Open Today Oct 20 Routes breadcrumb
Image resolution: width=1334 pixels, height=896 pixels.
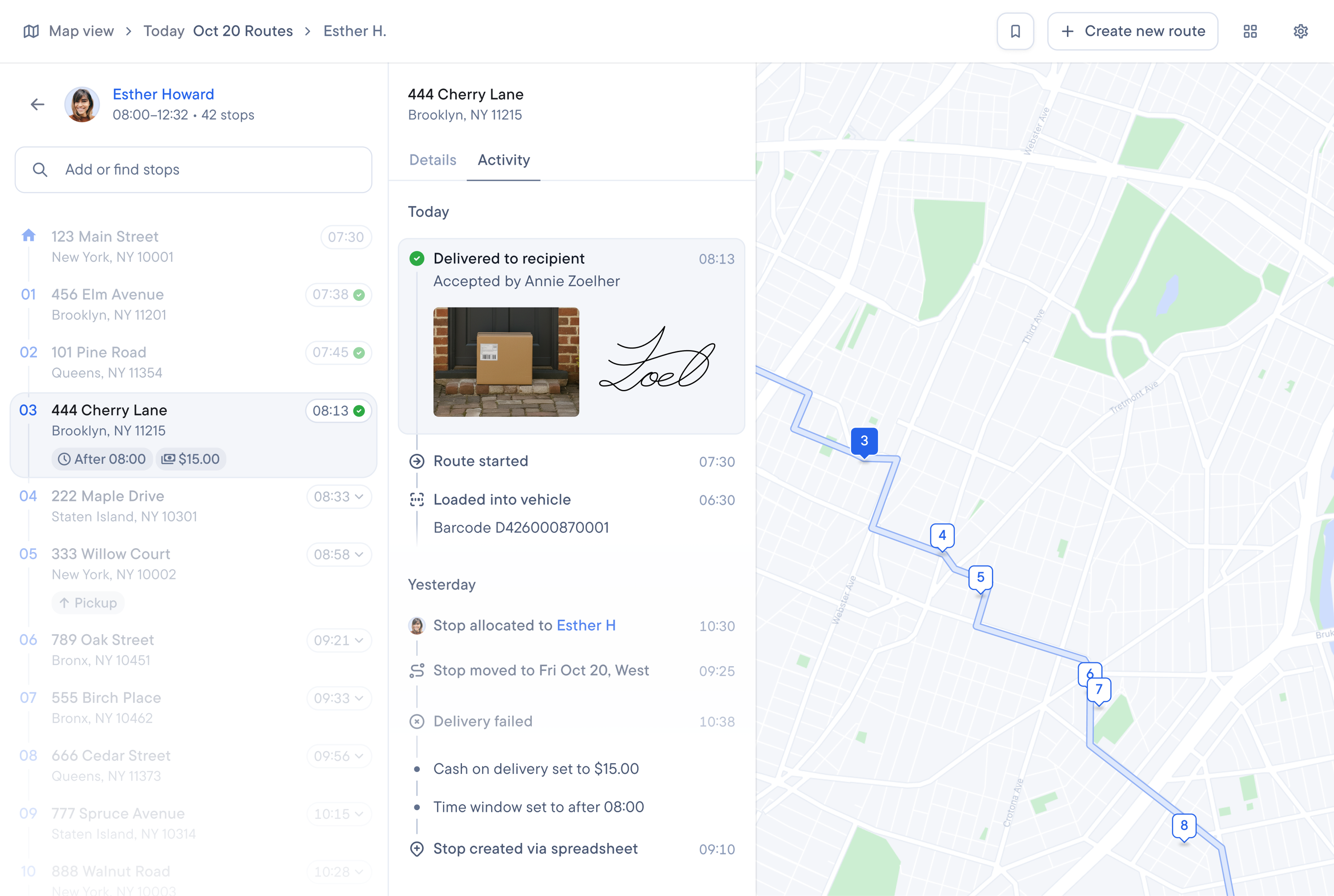pos(218,31)
